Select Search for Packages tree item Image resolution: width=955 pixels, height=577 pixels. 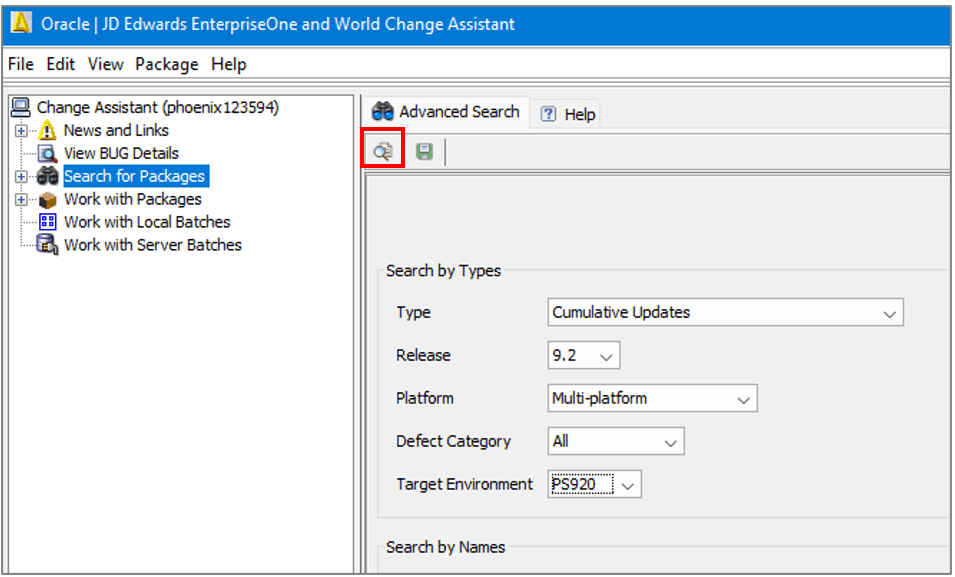135,176
